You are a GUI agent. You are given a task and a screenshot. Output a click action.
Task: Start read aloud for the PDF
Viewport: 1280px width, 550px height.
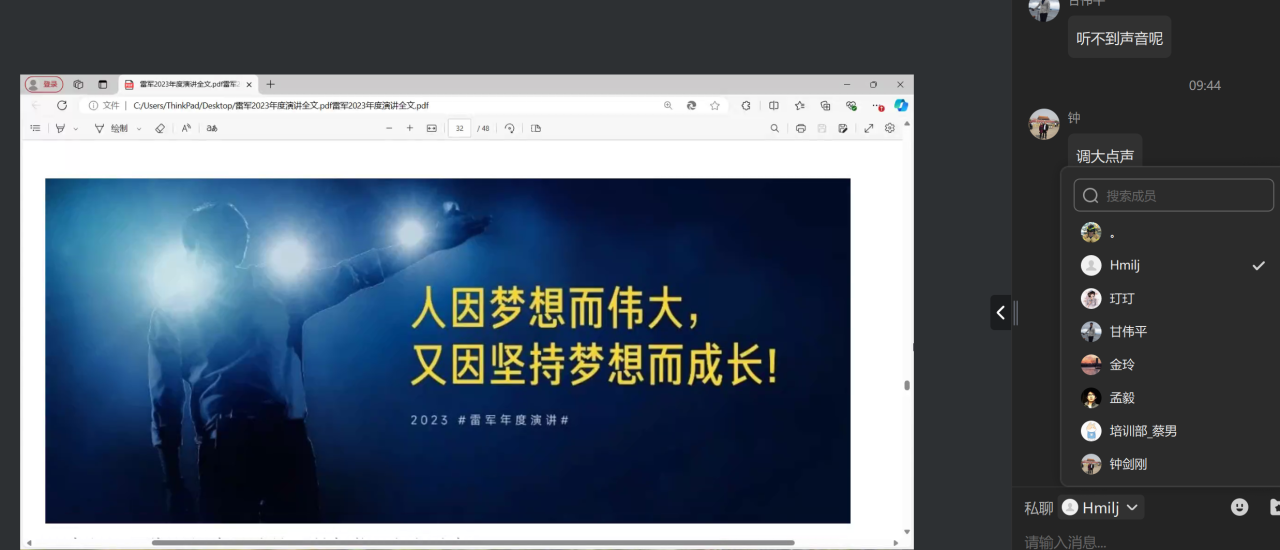pyautogui.click(x=186, y=128)
